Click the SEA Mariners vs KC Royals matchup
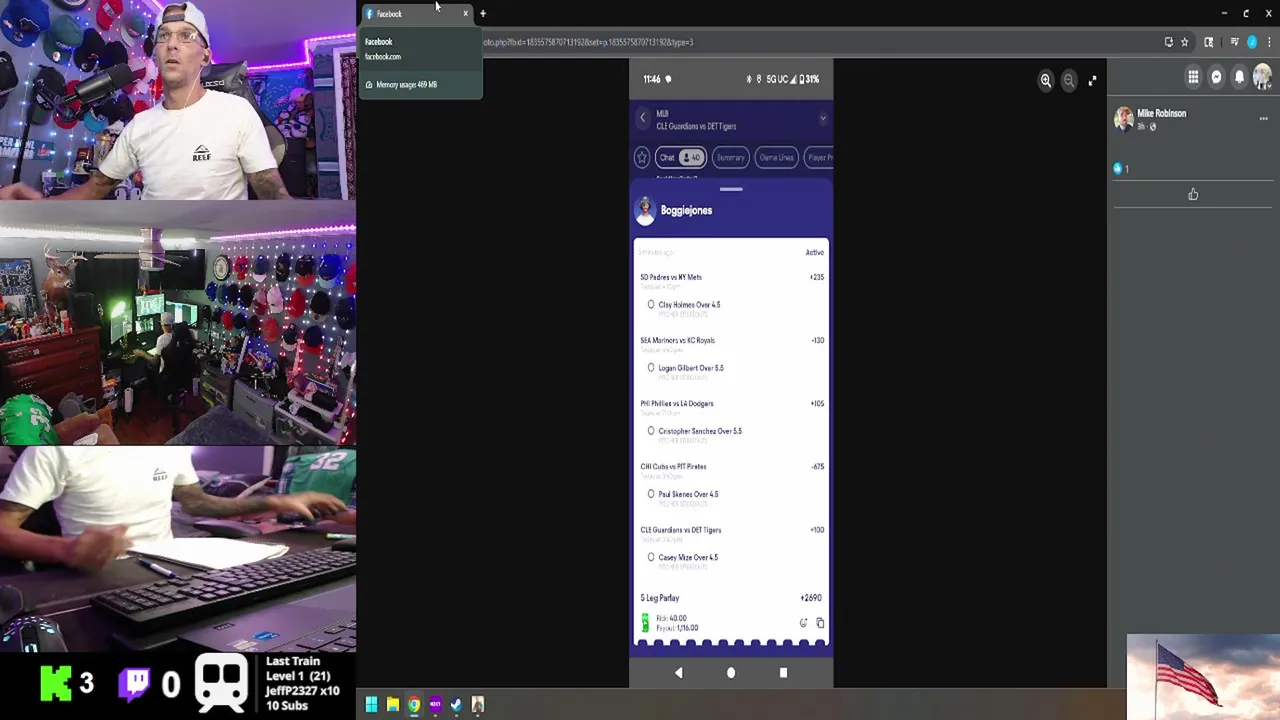1280x720 pixels. [677, 340]
